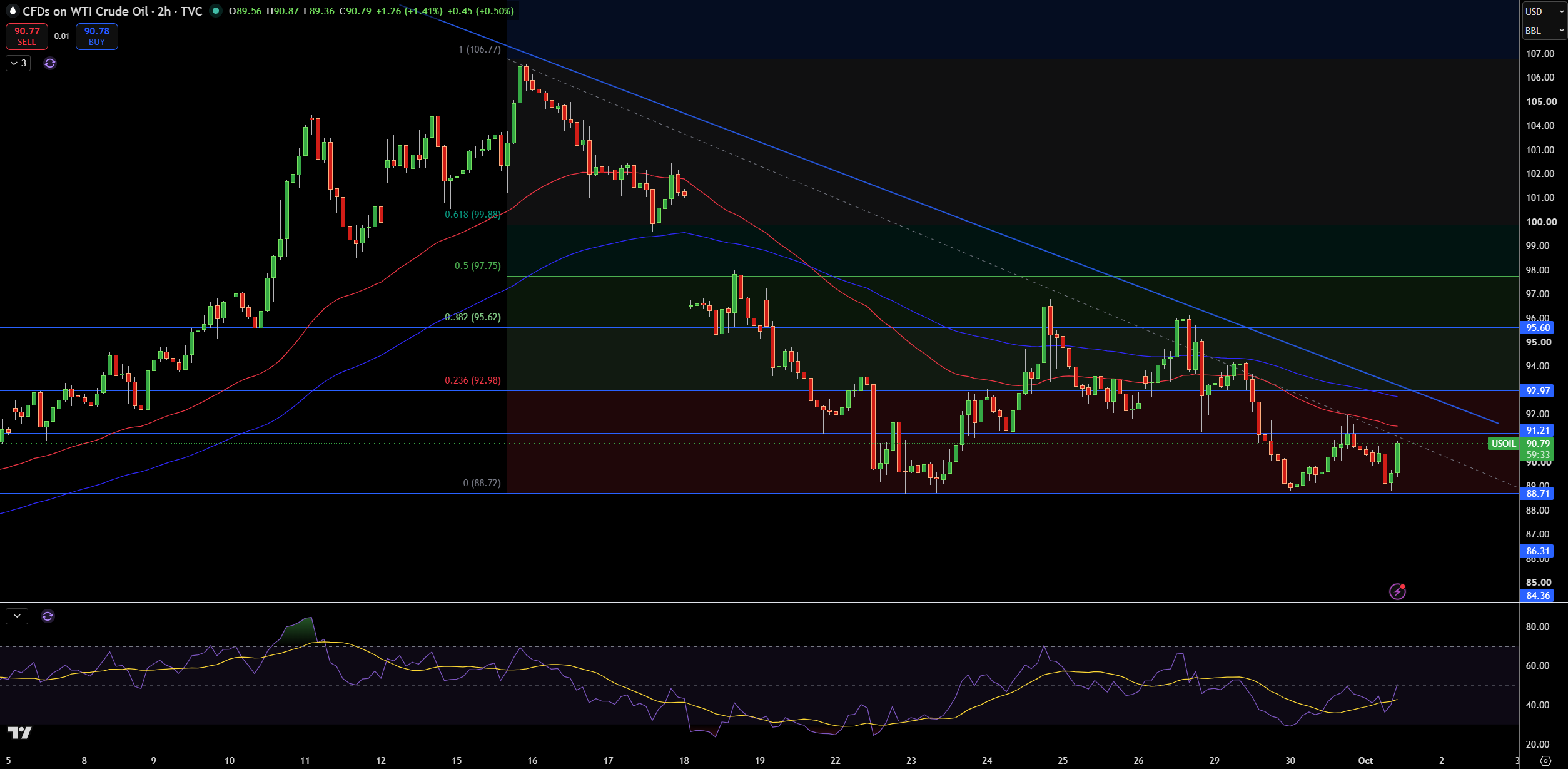Viewport: 1568px width, 769px height.
Task: Click Fibonacci label 0.5 (97.75)
Action: click(478, 266)
